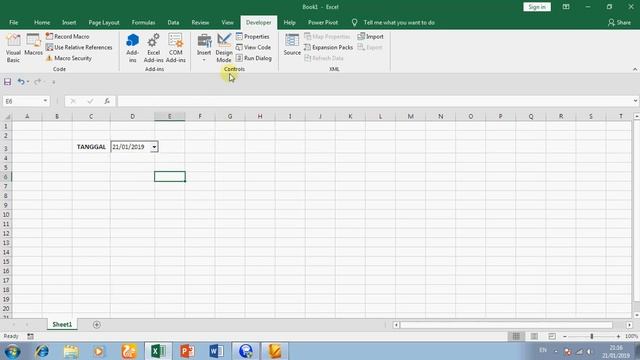Screen dimensions: 640x360
Task: Click the macro recording status icon
Action: click(31, 336)
